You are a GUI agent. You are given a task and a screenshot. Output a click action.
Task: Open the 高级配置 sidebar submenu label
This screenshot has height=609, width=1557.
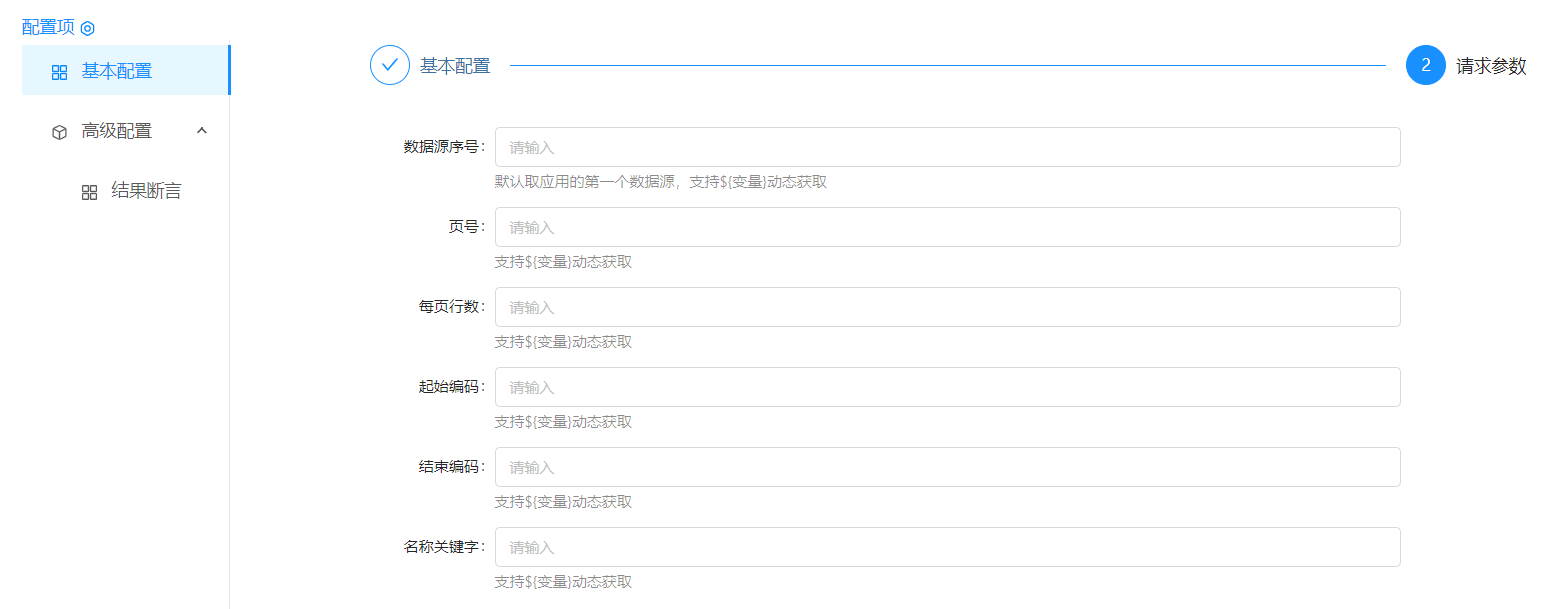(x=117, y=131)
